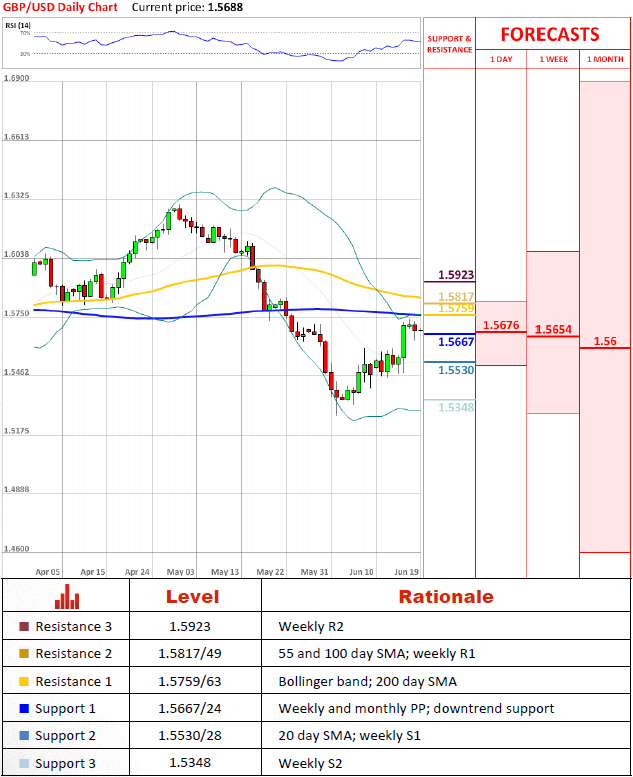Select the 1 WEEK forecast column header

click(x=554, y=59)
